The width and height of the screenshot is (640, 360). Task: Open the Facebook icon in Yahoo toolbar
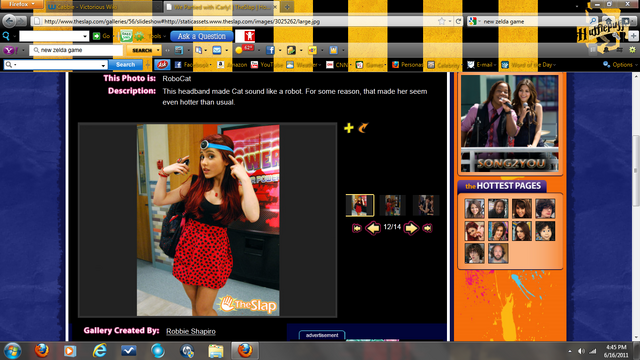pyautogui.click(x=270, y=50)
